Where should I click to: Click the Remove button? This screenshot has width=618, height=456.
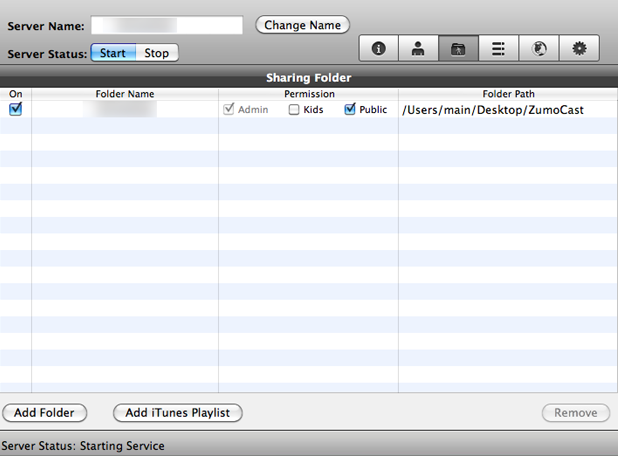[x=576, y=412]
